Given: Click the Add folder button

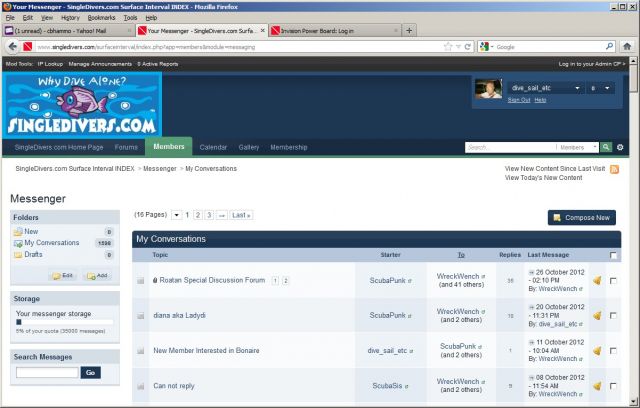Looking at the screenshot, I should [x=97, y=275].
